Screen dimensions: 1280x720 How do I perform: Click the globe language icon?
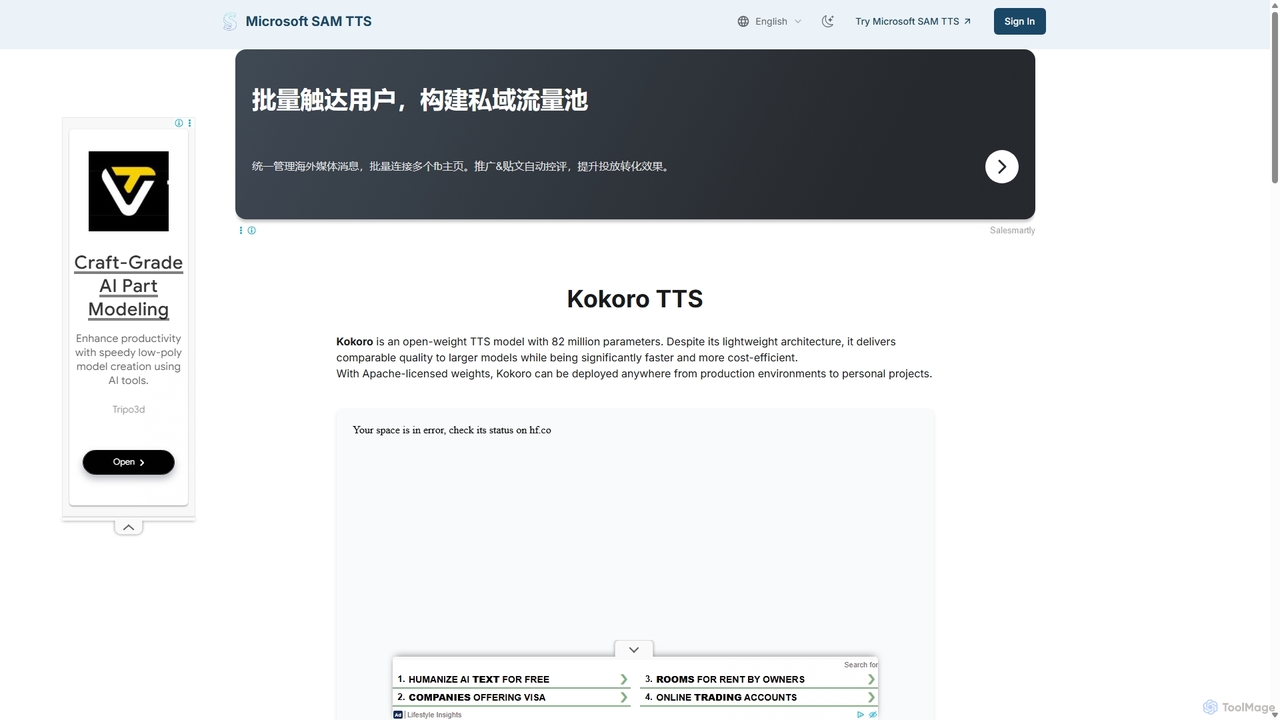[x=743, y=21]
